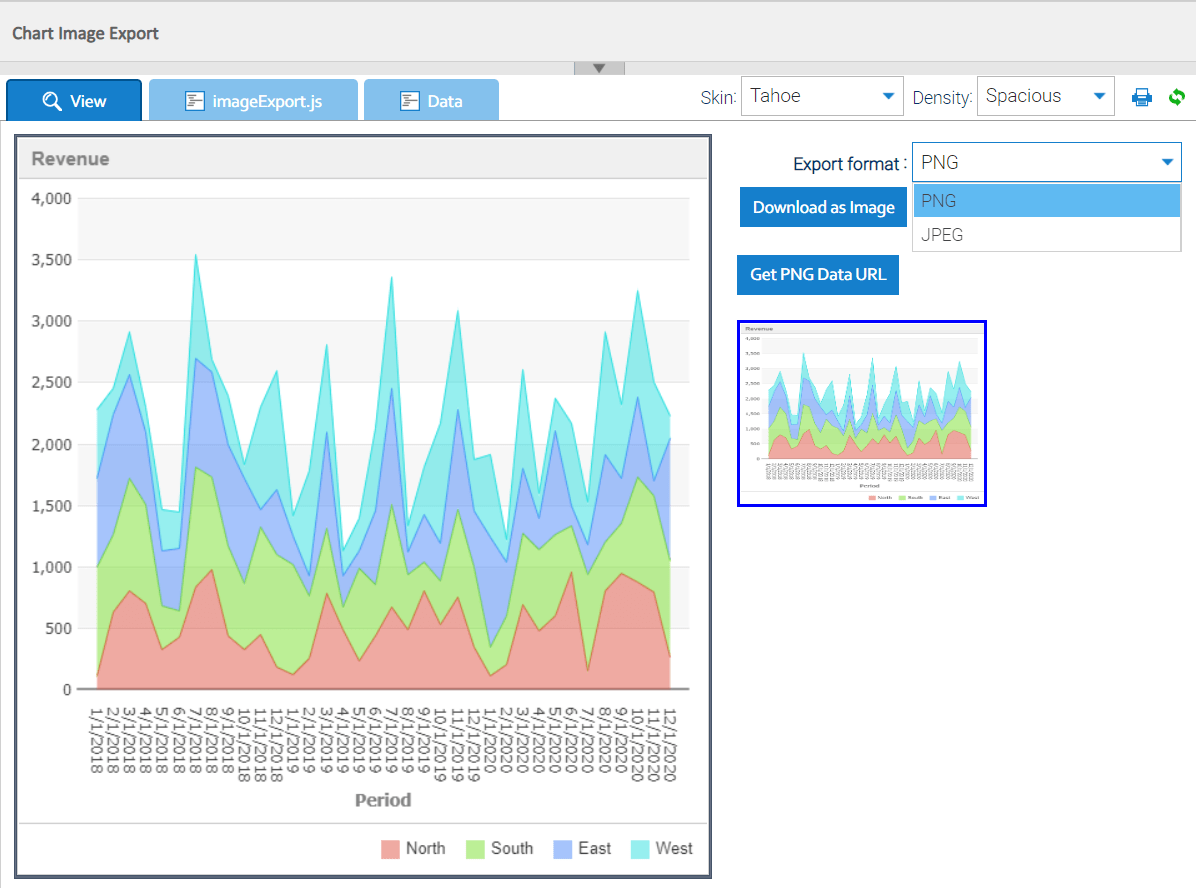The height and width of the screenshot is (888, 1196).
Task: Click the green refresh icon
Action: tap(1177, 97)
